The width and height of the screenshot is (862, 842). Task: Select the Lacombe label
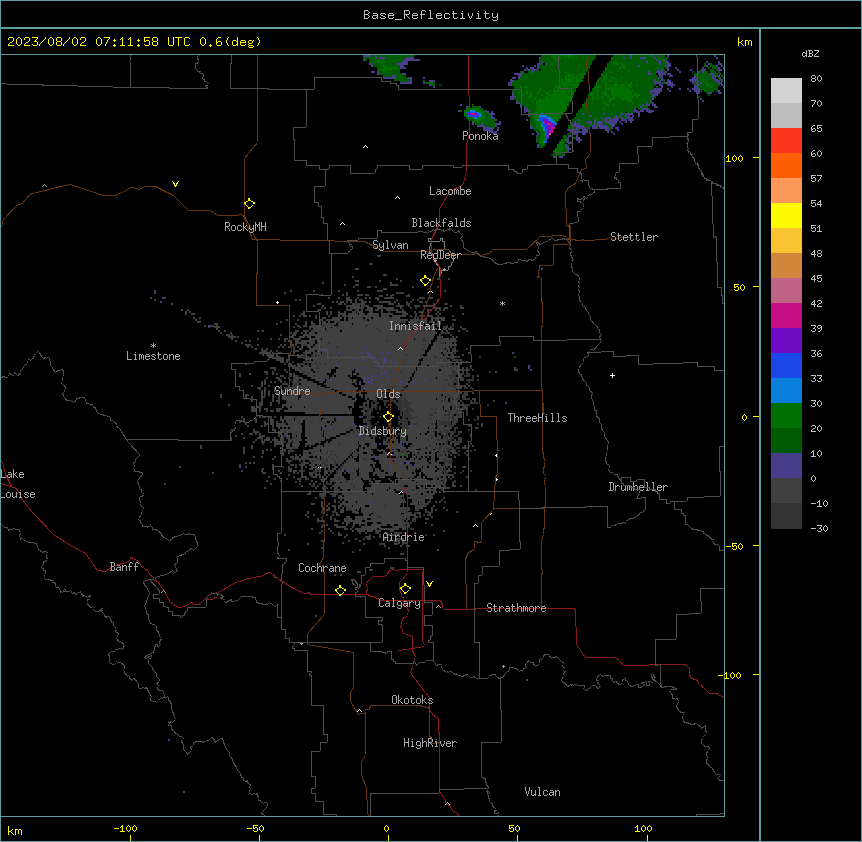tap(450, 191)
